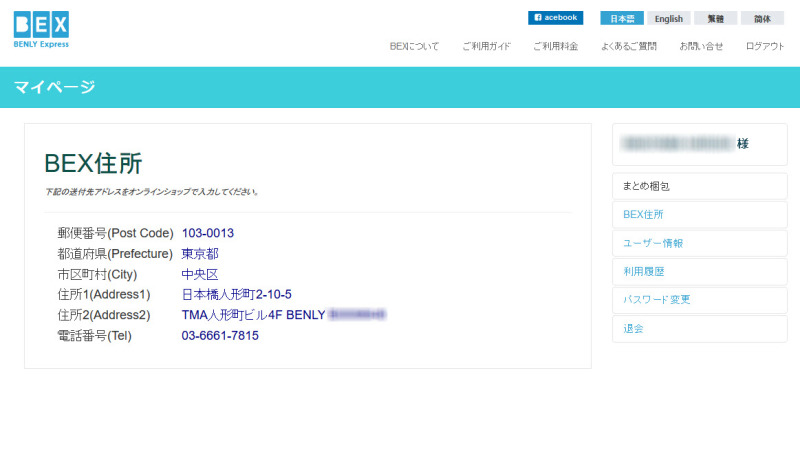Switch language to 繁體

pos(715,18)
